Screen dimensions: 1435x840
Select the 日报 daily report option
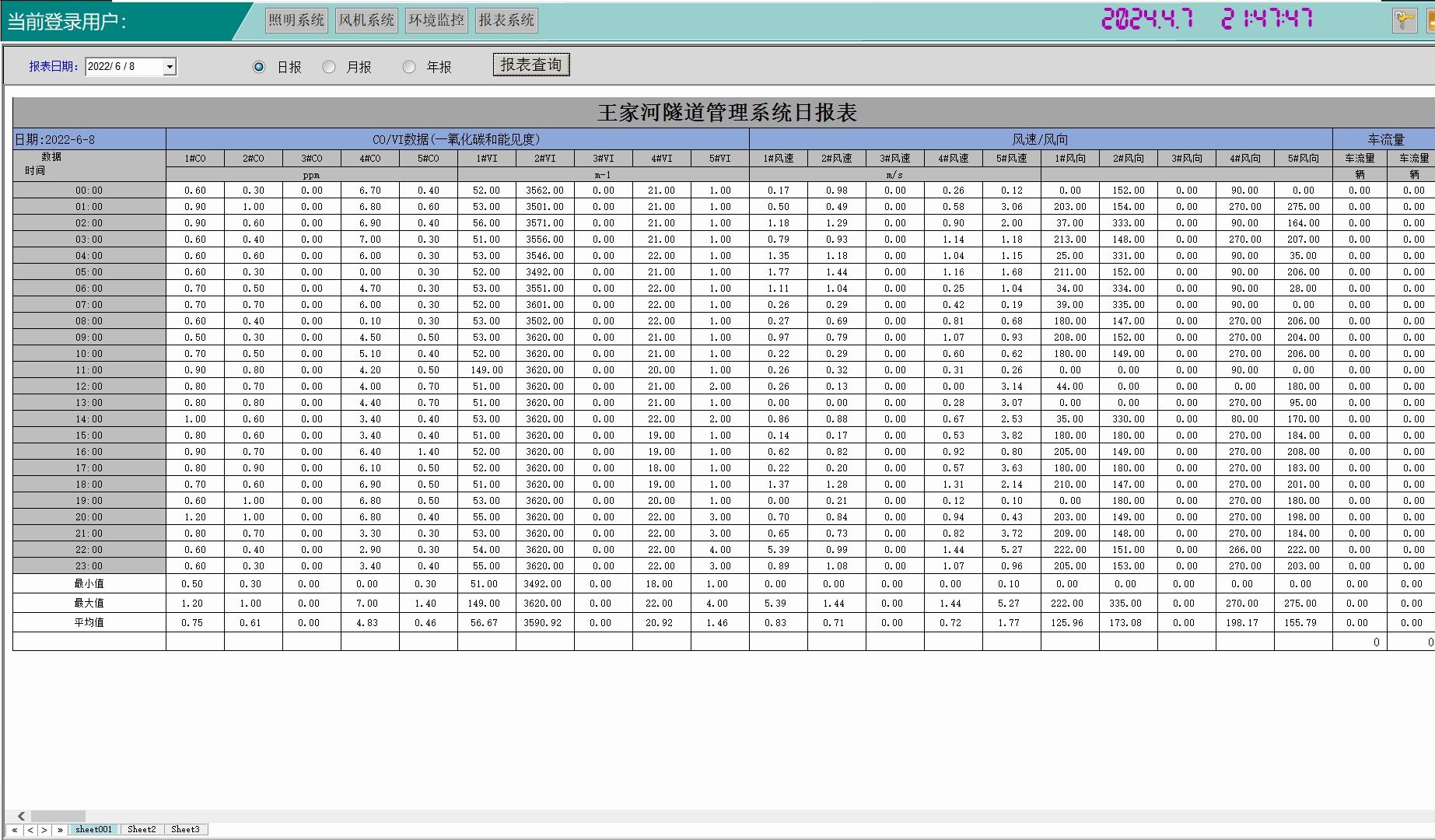[x=258, y=68]
